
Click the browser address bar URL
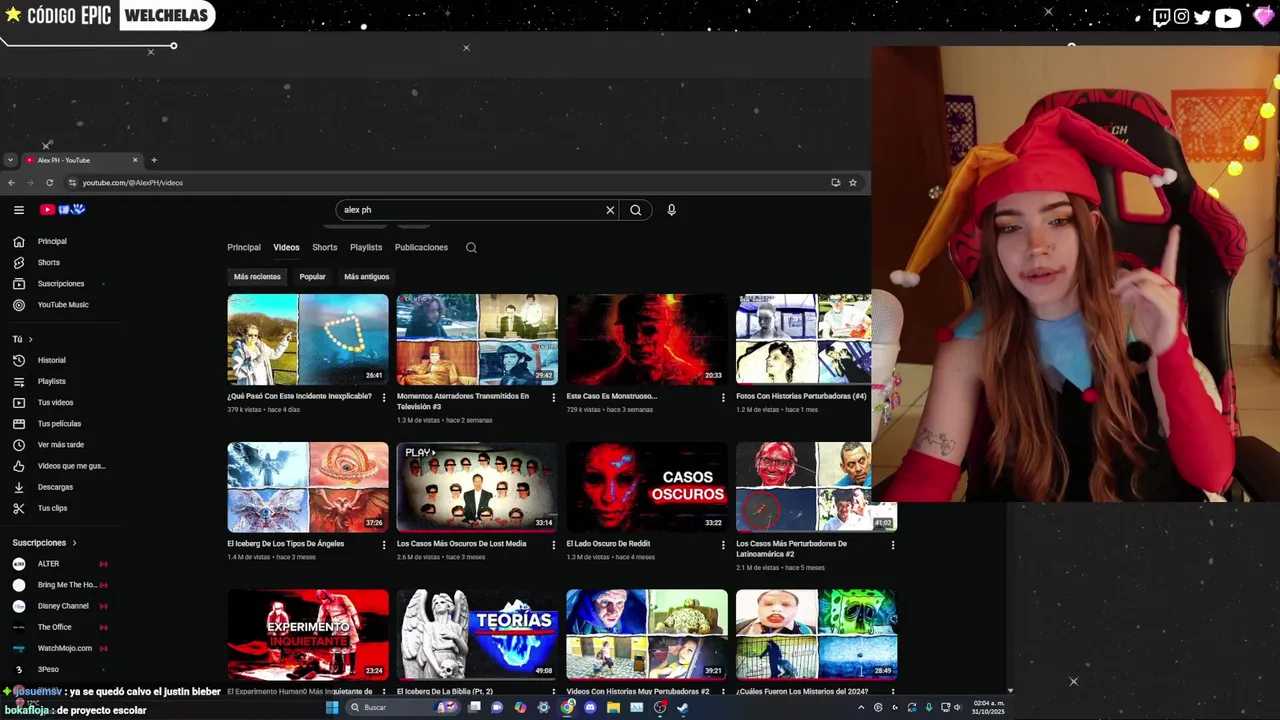point(132,182)
